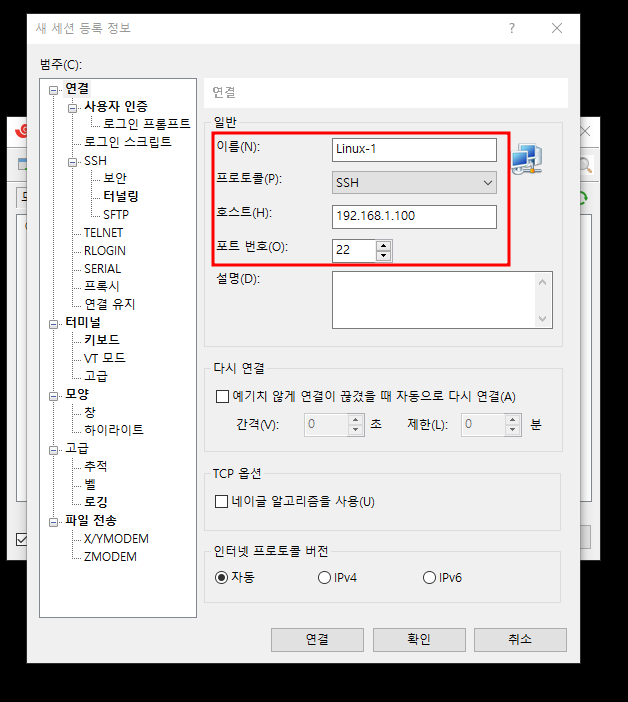Image resolution: width=628 pixels, height=702 pixels.
Task: Select 터미널 tree item
Action: coord(83,322)
